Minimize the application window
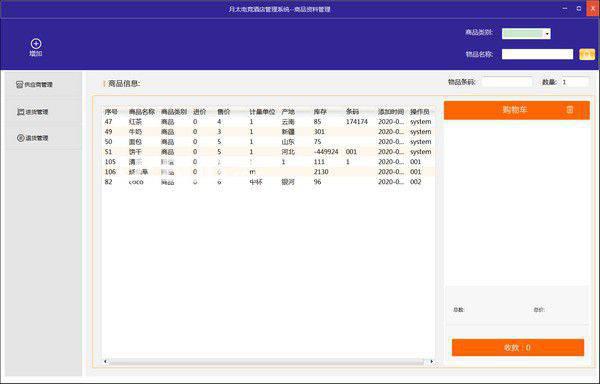600x384 pixels. tap(565, 8)
